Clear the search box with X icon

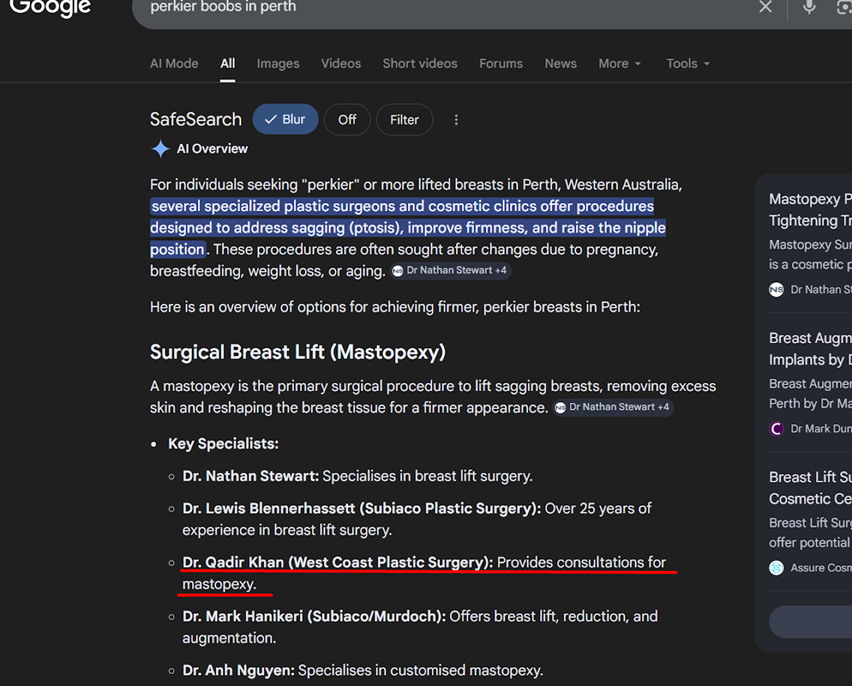click(x=765, y=7)
